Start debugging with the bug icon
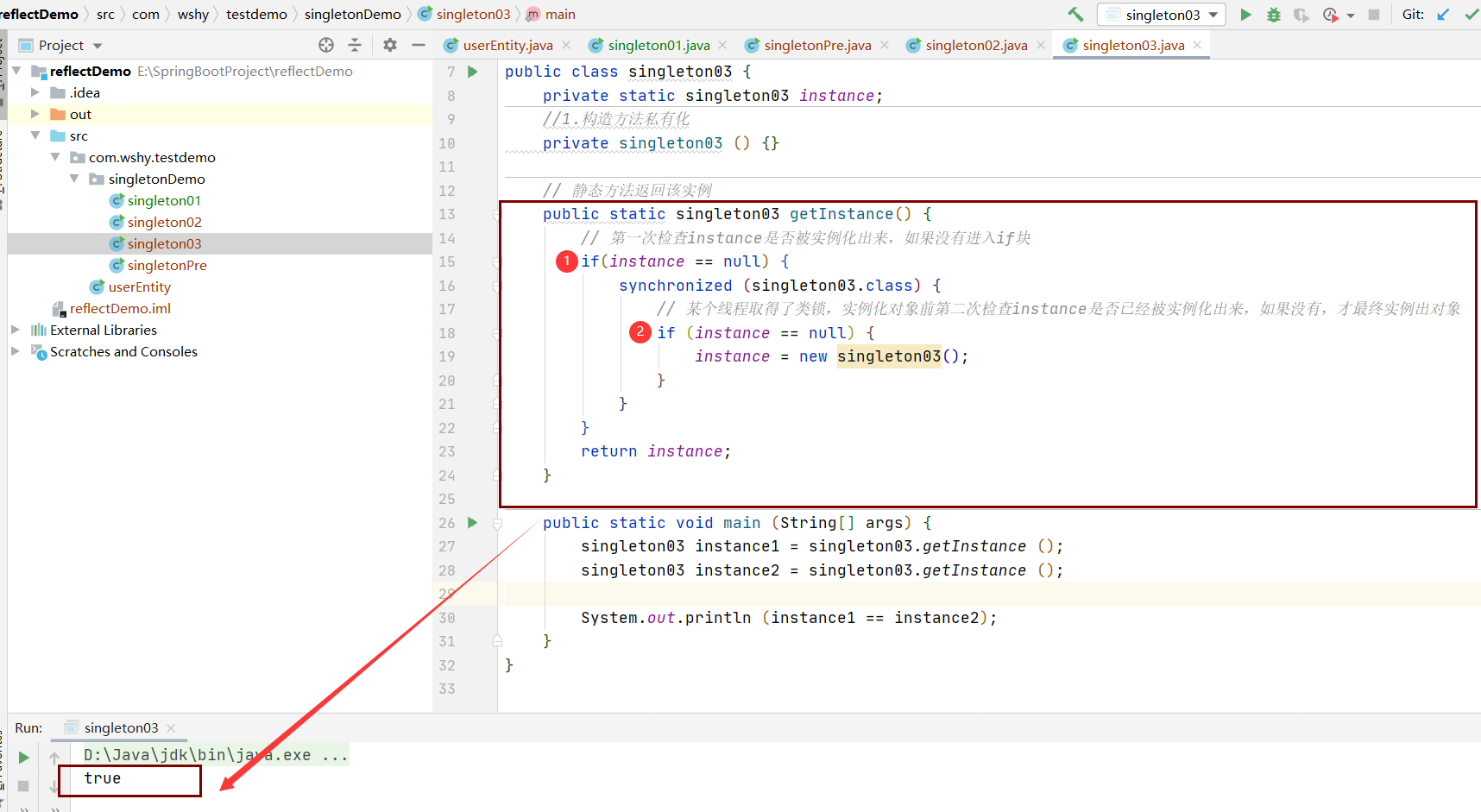The height and width of the screenshot is (812, 1481). [1273, 15]
